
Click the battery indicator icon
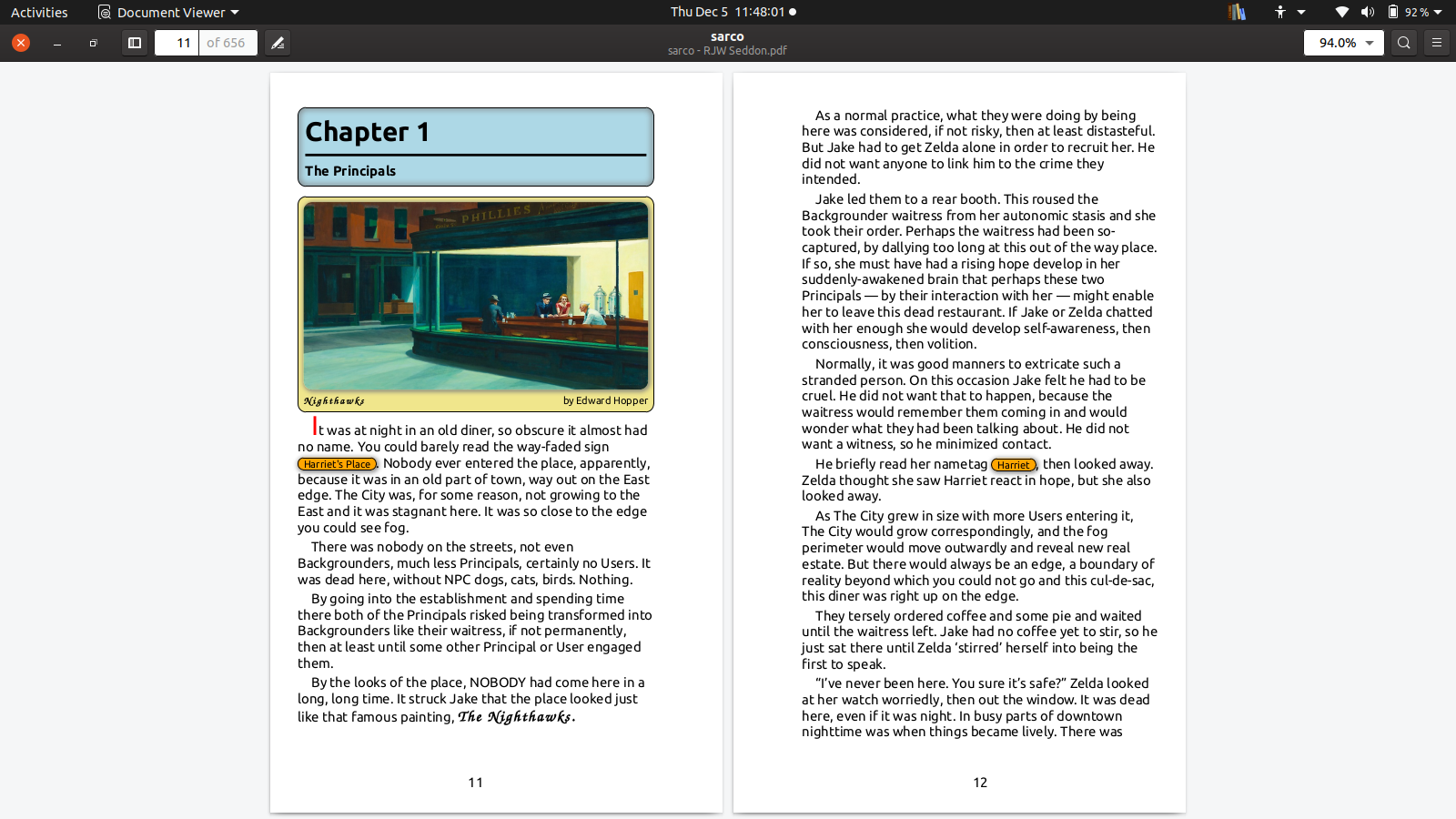(x=1393, y=12)
